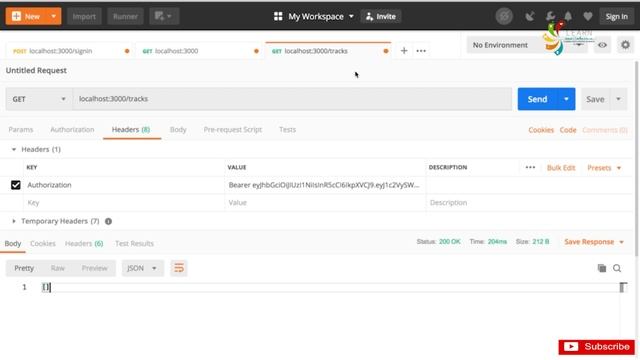Click Bulk Edit

(x=561, y=168)
